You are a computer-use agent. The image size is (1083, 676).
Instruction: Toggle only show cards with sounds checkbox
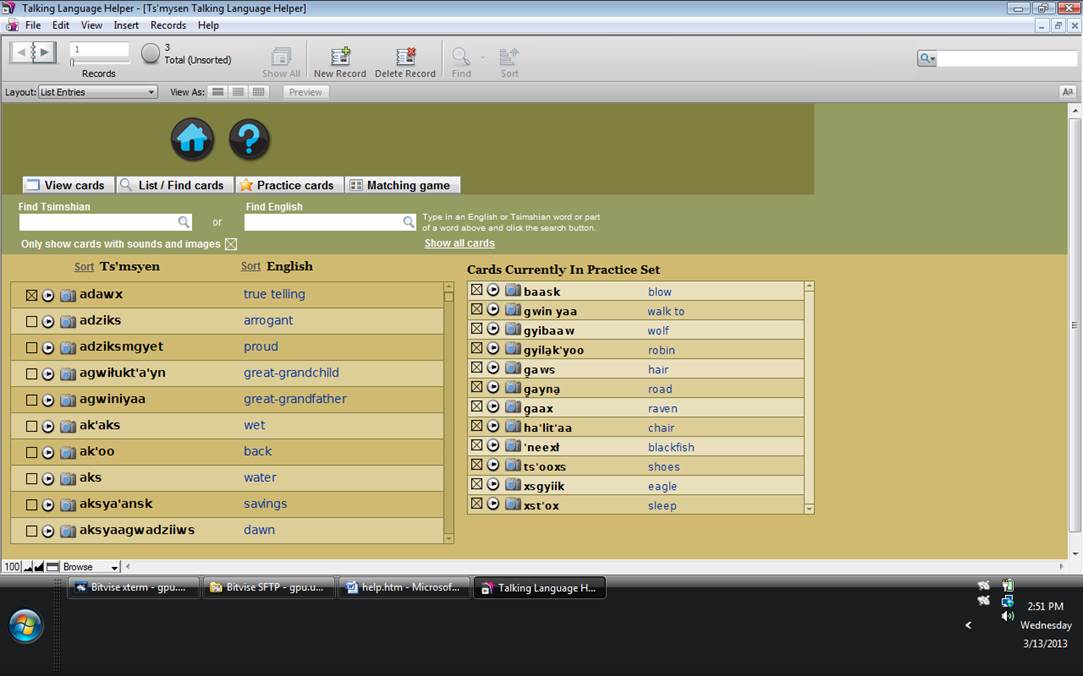click(x=231, y=244)
